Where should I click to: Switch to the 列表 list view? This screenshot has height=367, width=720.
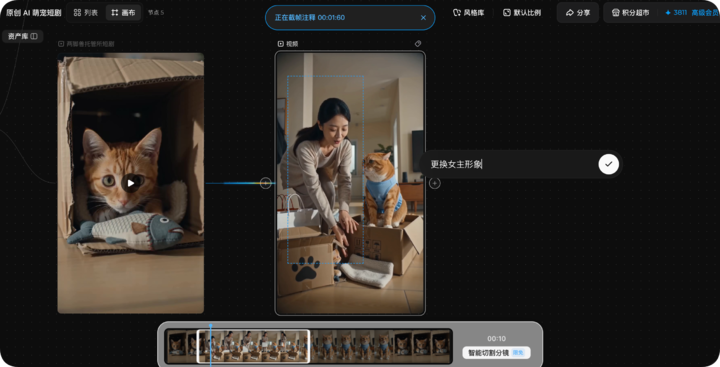[x=86, y=12]
